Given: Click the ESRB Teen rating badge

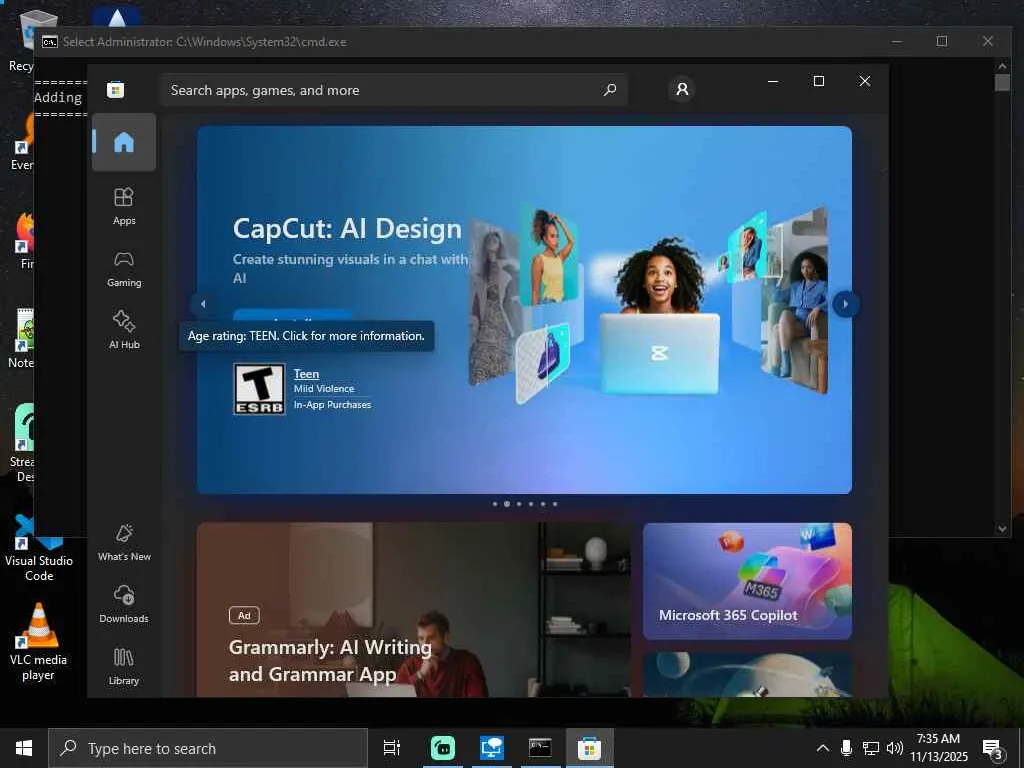Looking at the screenshot, I should pyautogui.click(x=259, y=389).
